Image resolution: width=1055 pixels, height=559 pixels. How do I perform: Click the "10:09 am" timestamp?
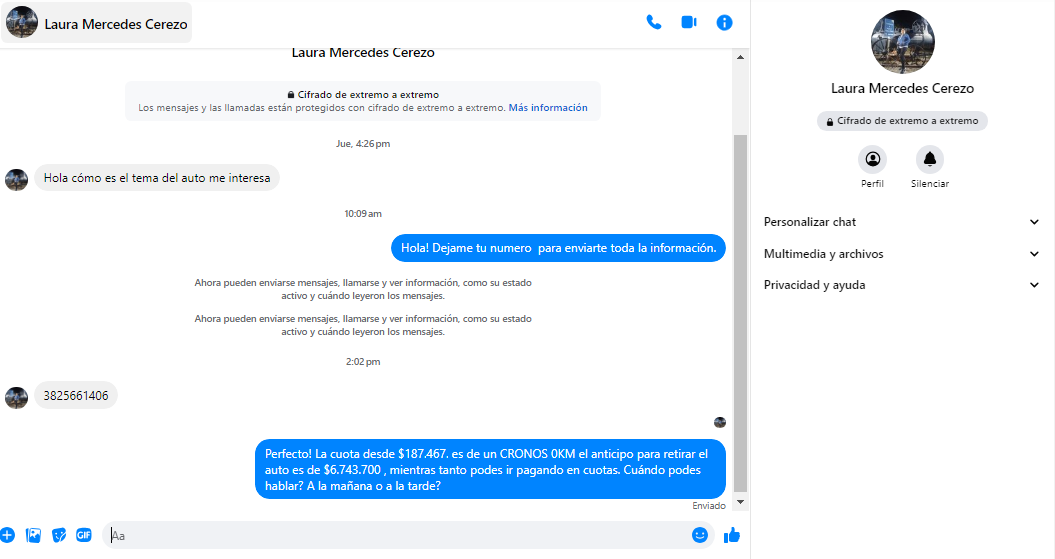(363, 214)
